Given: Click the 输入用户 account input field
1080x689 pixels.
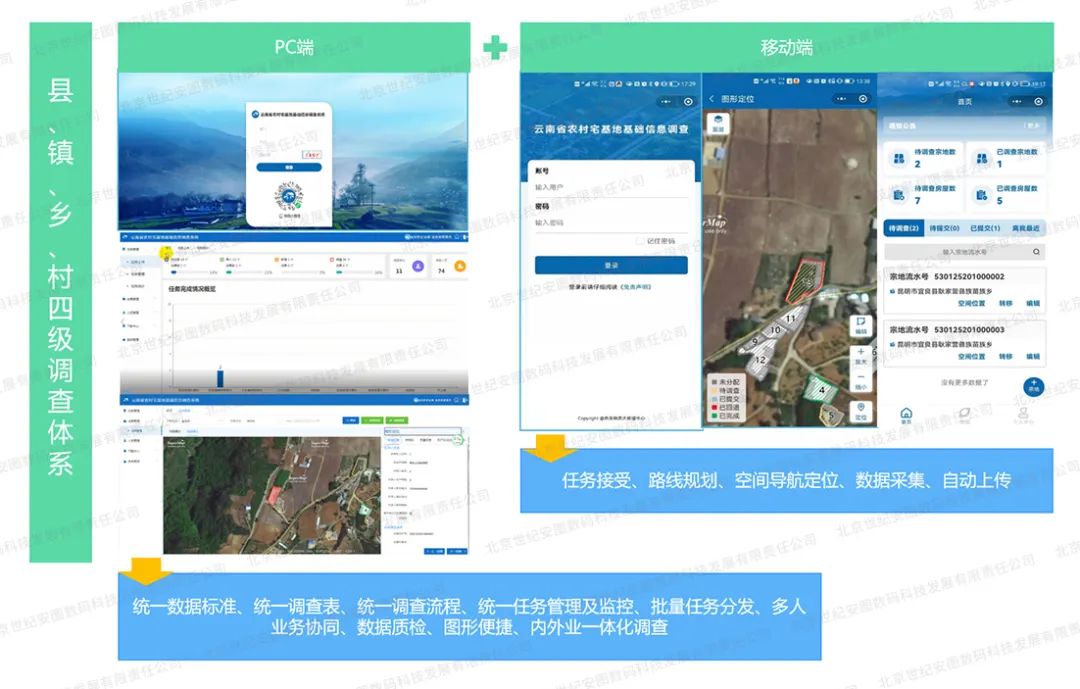Looking at the screenshot, I should [610, 187].
